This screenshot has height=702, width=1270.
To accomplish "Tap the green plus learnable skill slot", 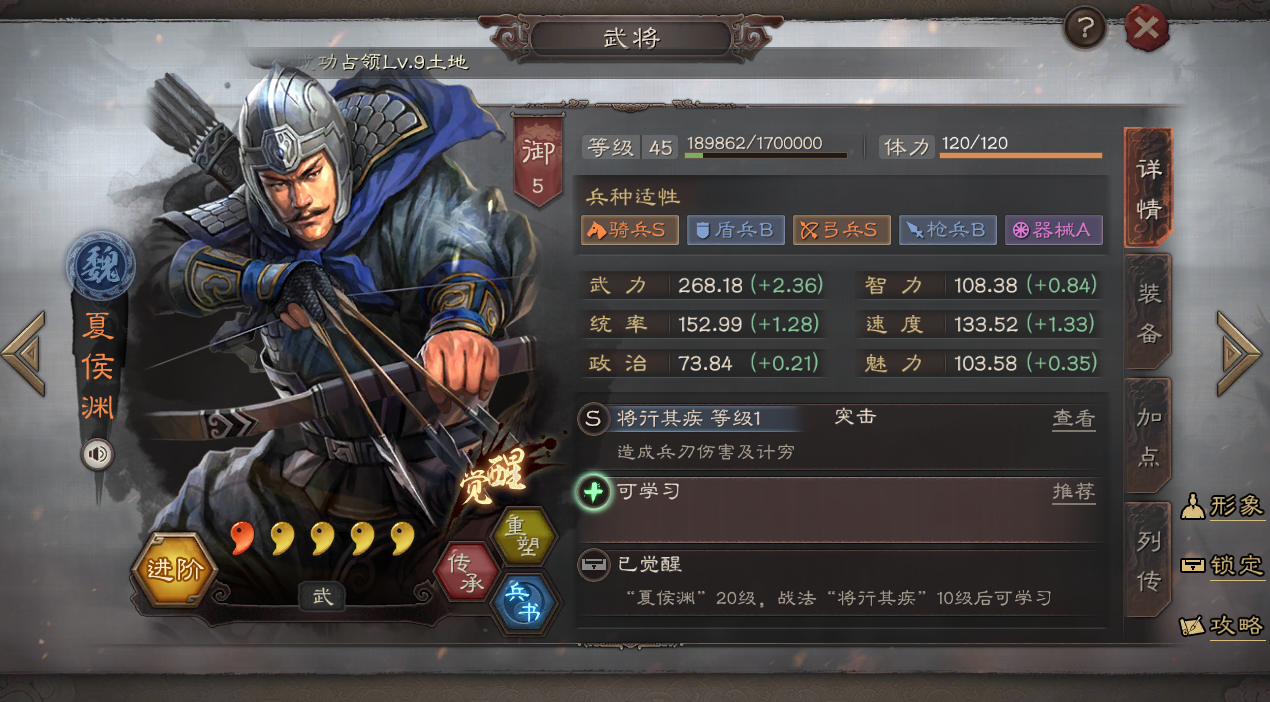I will pos(594,492).
